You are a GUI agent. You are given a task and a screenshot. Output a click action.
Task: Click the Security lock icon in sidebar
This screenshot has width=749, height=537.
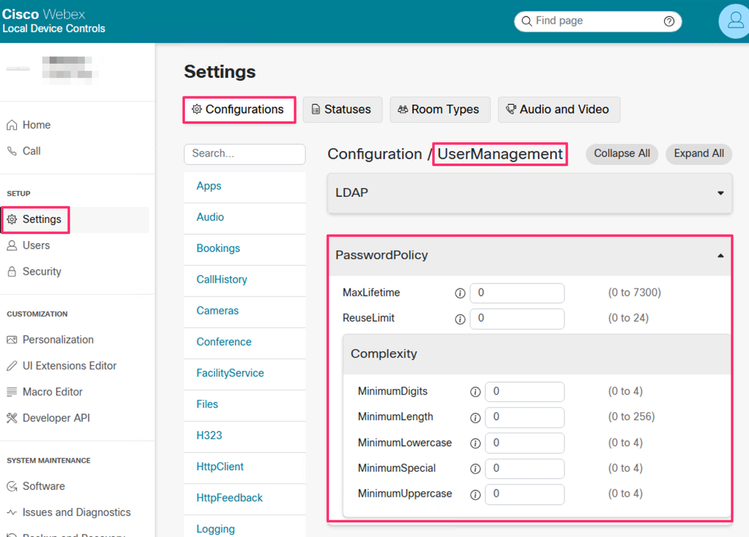[x=12, y=271]
